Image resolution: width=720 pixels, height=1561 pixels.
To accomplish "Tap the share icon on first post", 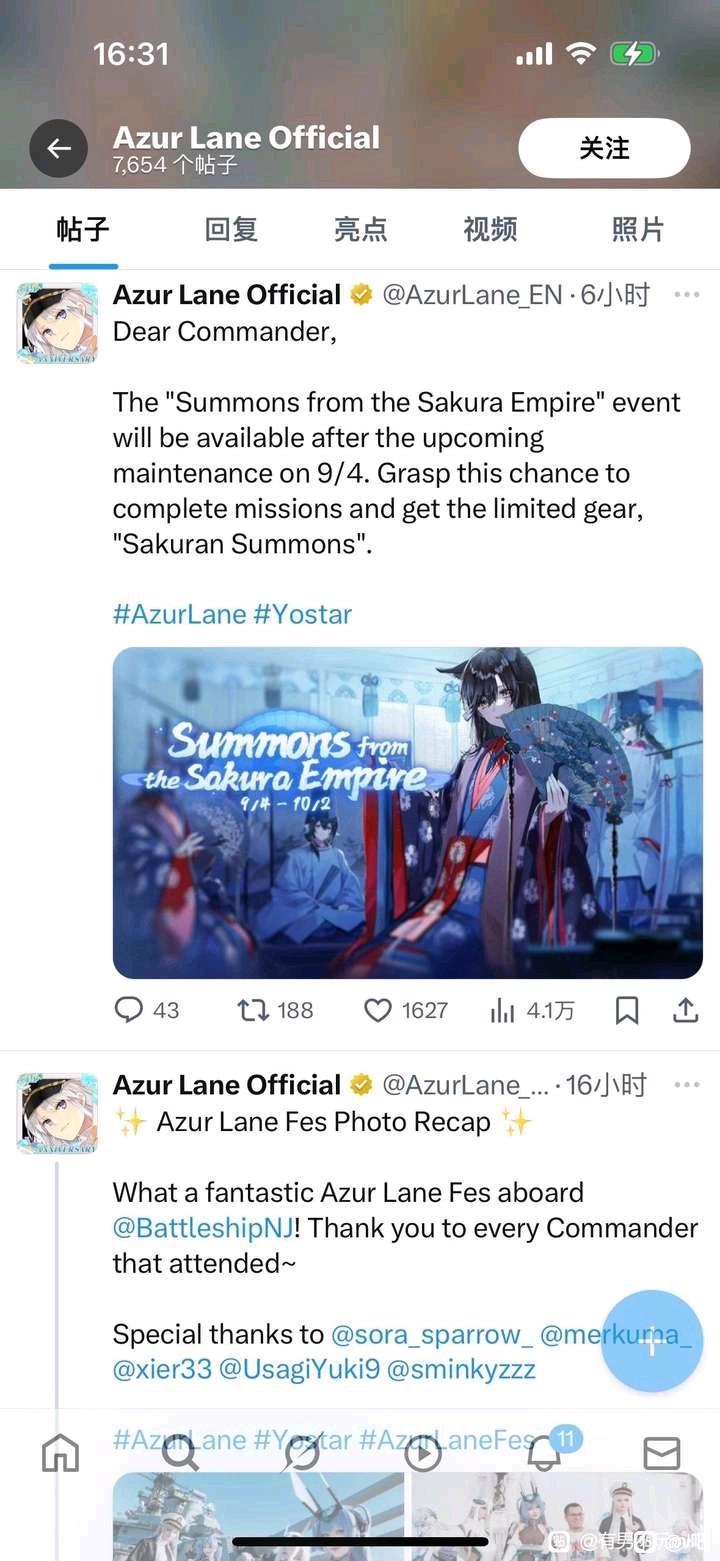I will [685, 1011].
